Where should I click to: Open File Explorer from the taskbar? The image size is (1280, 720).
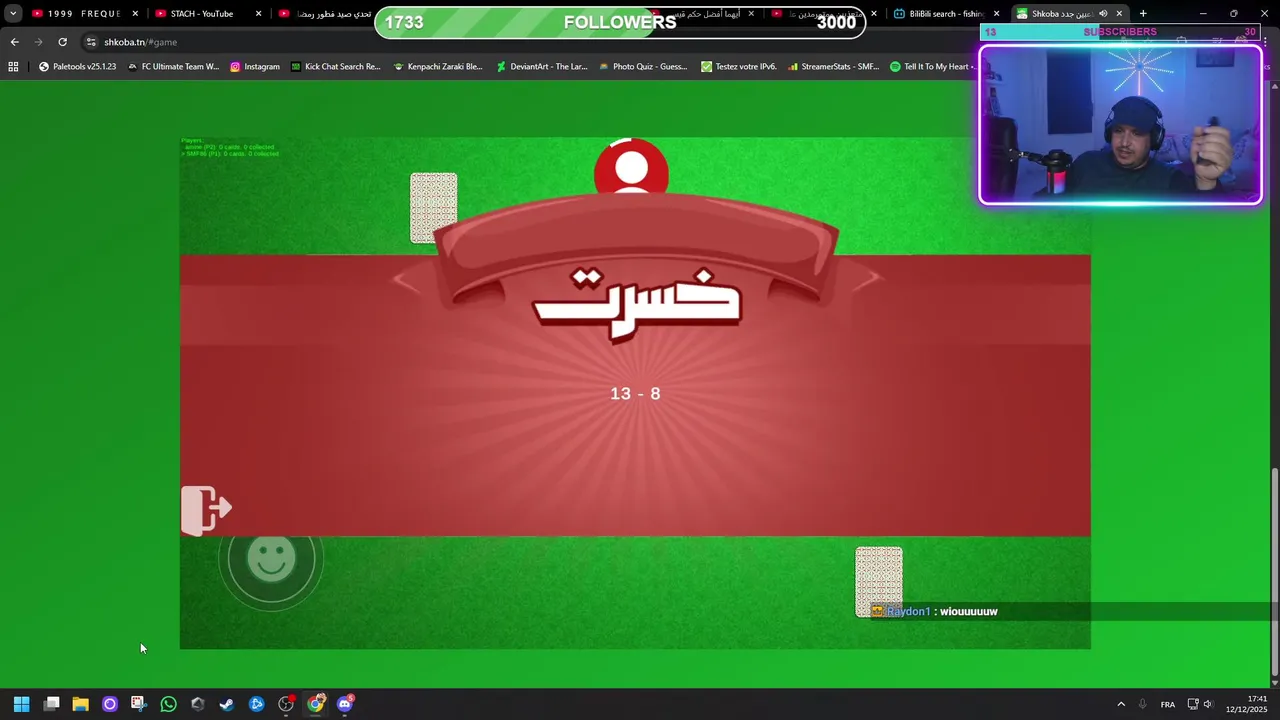point(80,704)
